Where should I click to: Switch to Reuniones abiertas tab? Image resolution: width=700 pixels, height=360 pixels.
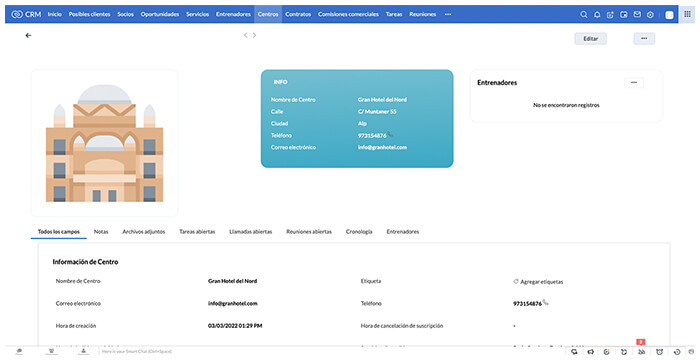point(309,232)
